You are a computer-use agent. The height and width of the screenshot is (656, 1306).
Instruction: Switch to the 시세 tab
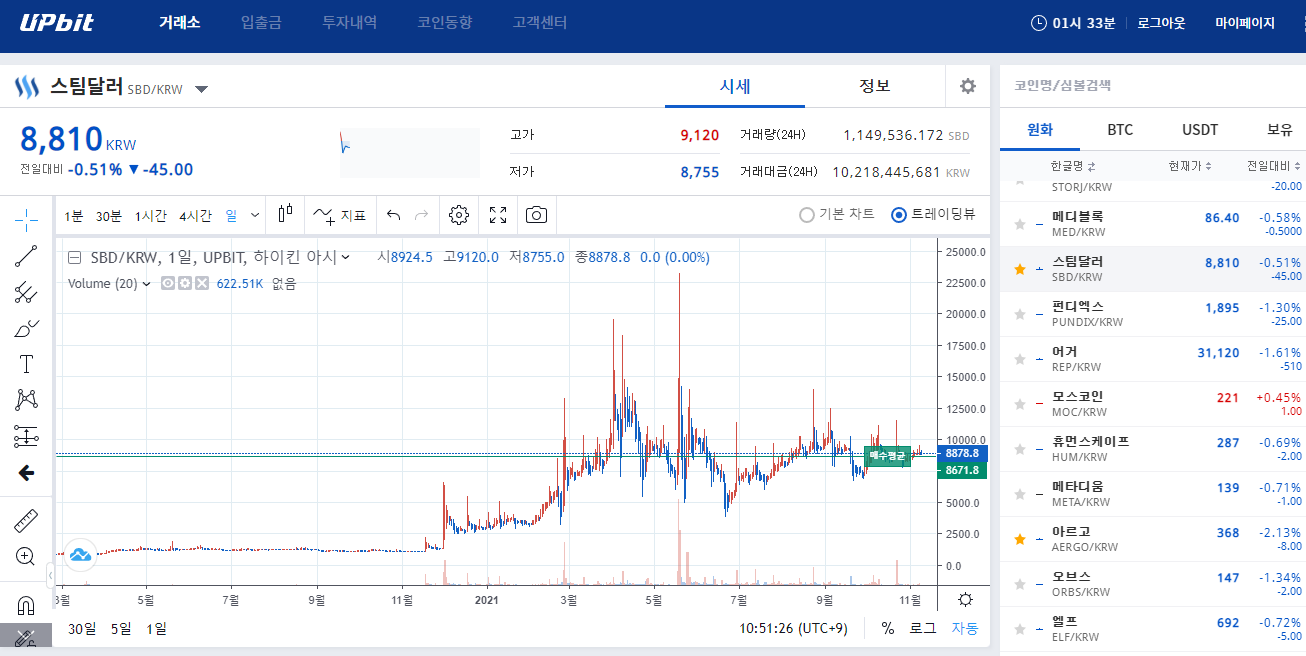(735, 86)
